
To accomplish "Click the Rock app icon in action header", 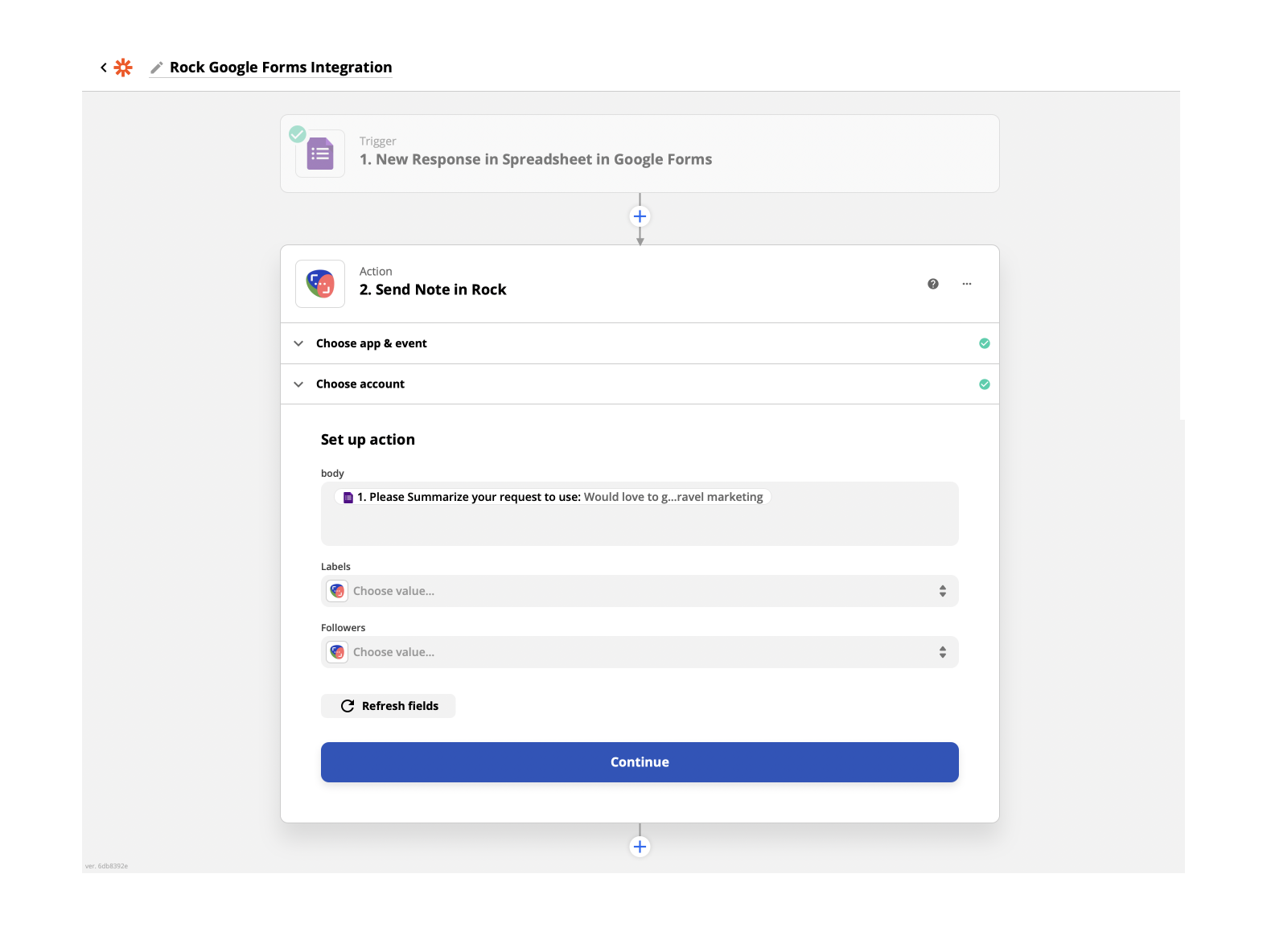I will (320, 284).
